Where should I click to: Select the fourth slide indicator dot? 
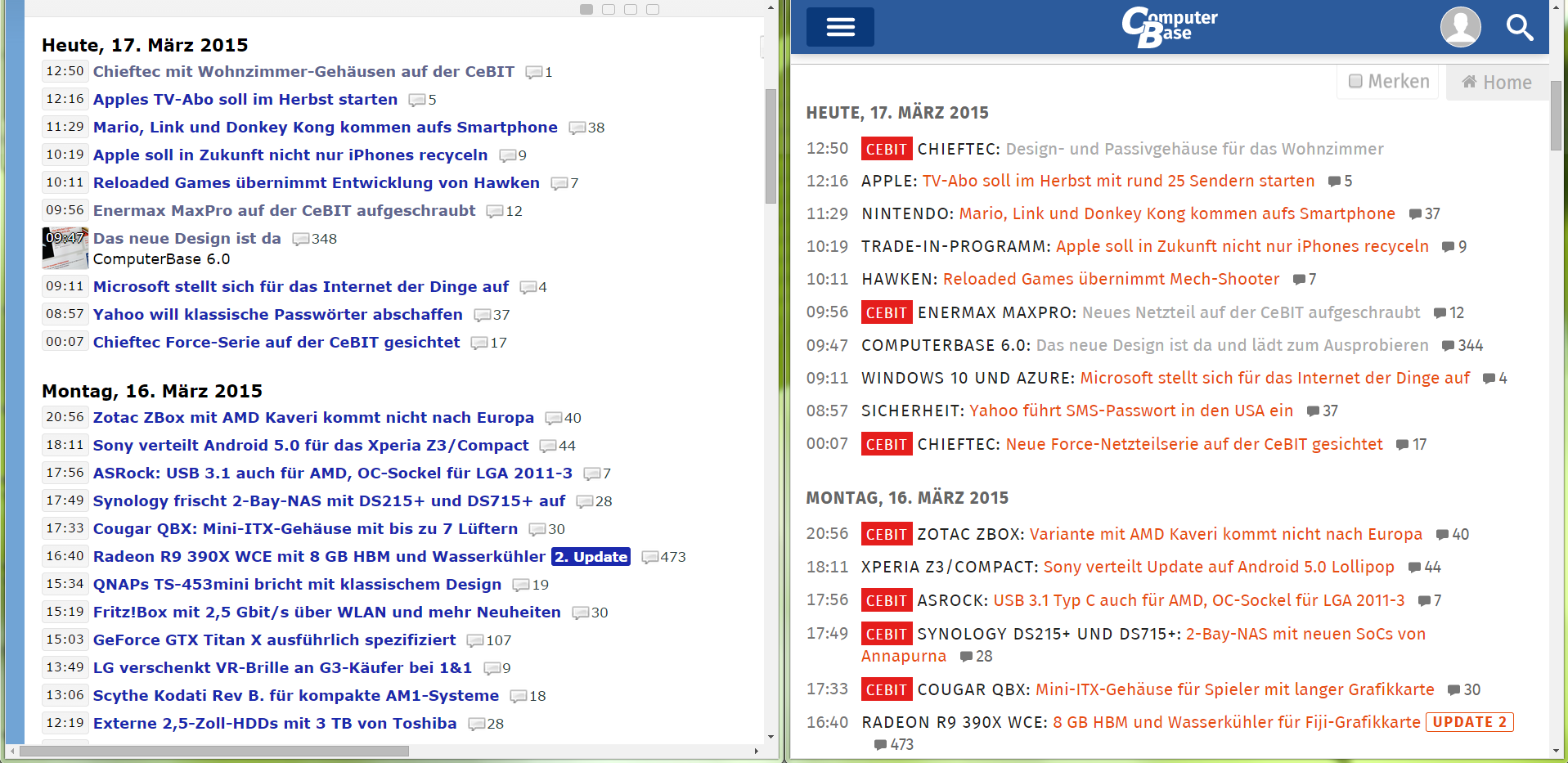click(653, 9)
